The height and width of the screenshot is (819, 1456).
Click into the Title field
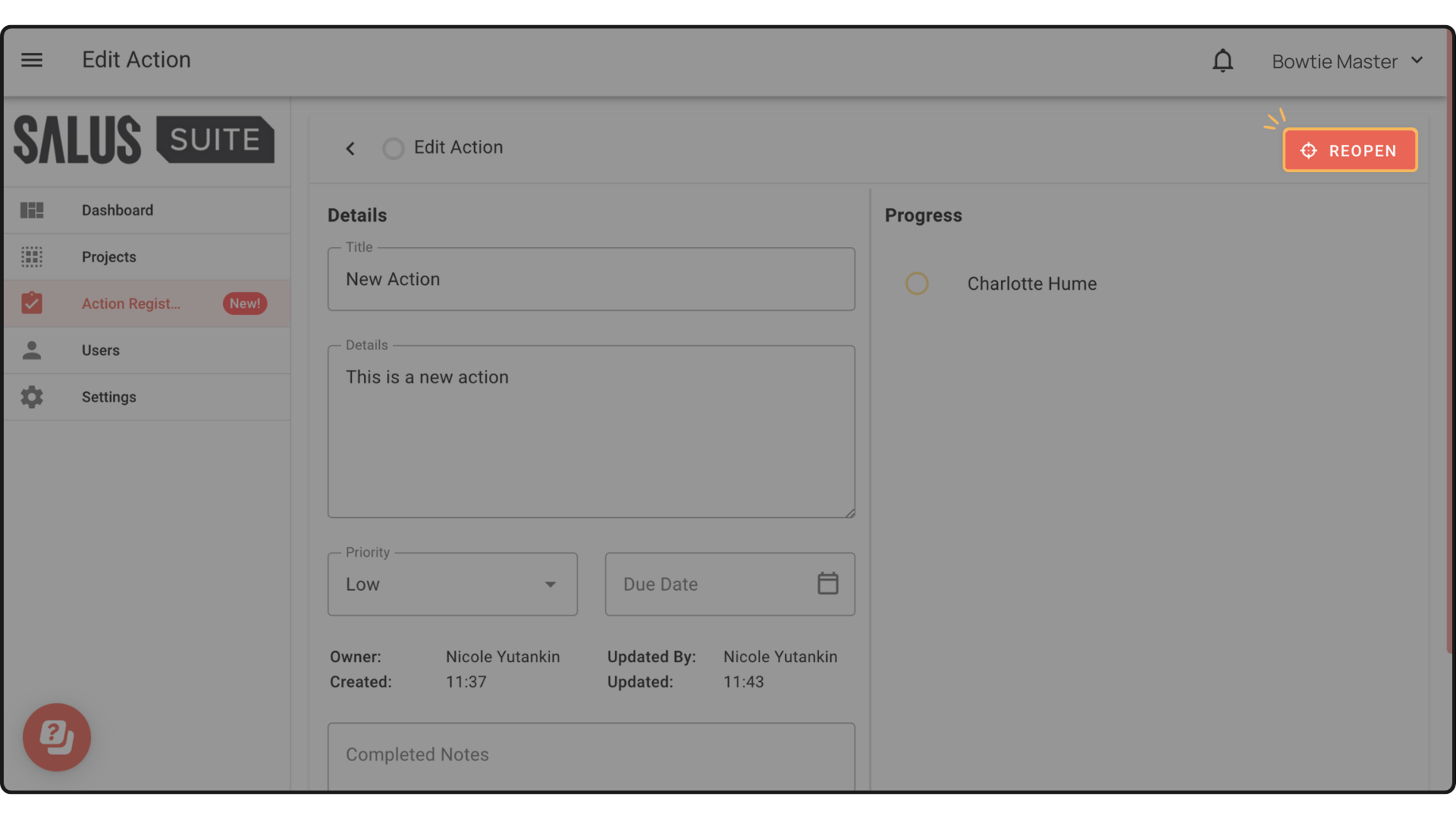pos(591,279)
